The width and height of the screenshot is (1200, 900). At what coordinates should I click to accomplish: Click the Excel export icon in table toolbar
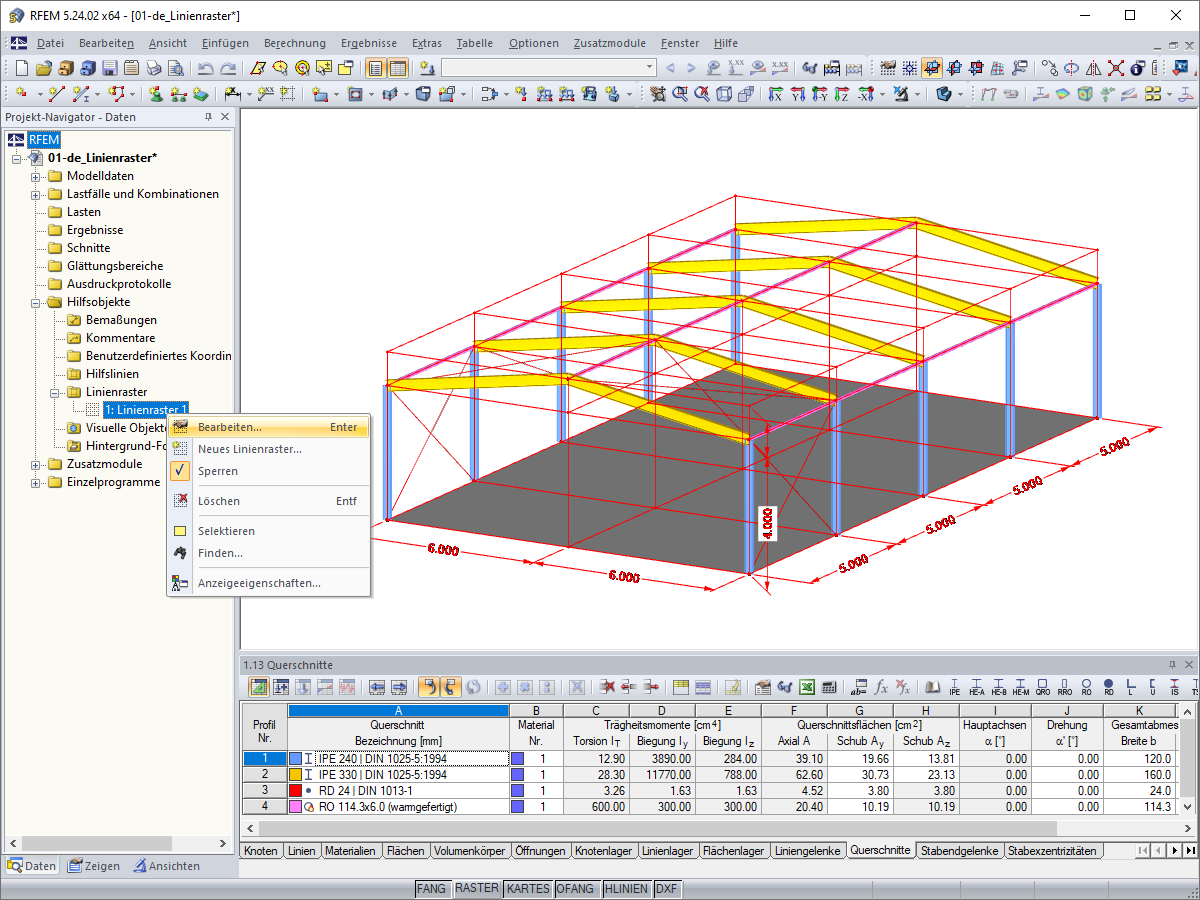[x=807, y=687]
